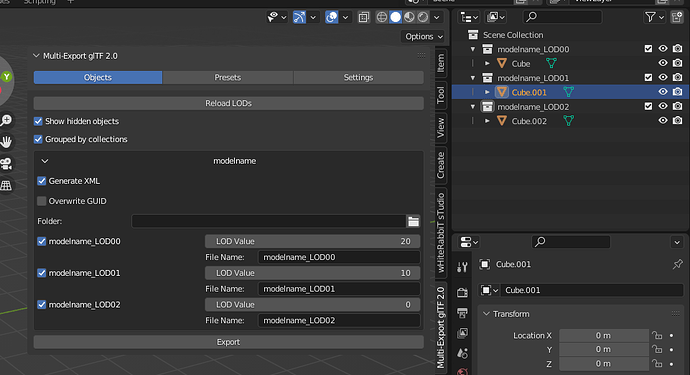This screenshot has width=690, height=375.
Task: Toggle camera view icon in the viewport
Action: [6, 164]
